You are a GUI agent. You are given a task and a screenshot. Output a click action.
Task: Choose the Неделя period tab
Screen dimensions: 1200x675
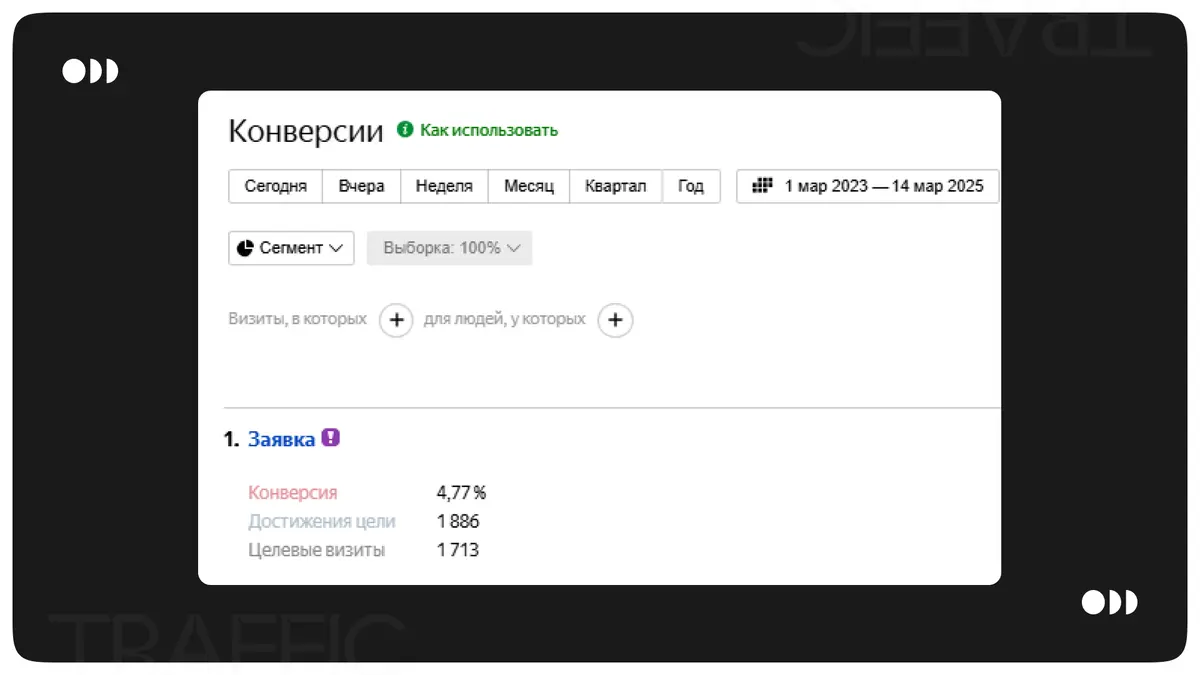click(x=444, y=186)
